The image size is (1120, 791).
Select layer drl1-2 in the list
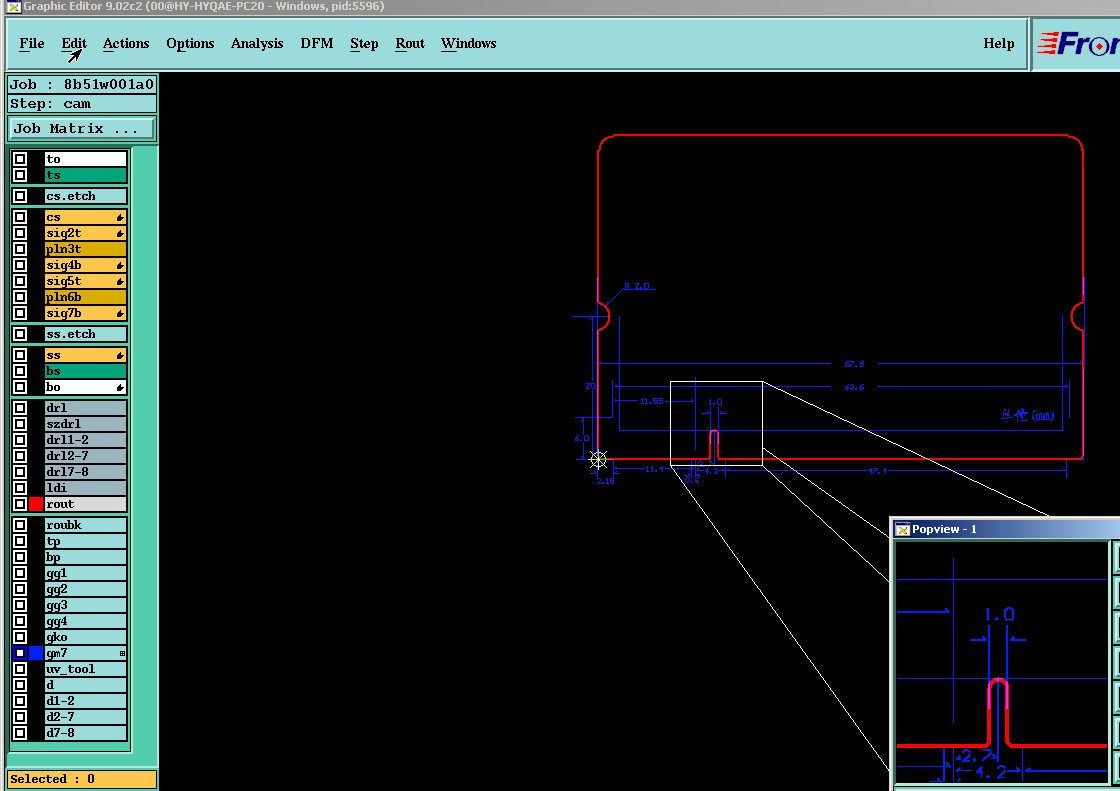(85, 439)
